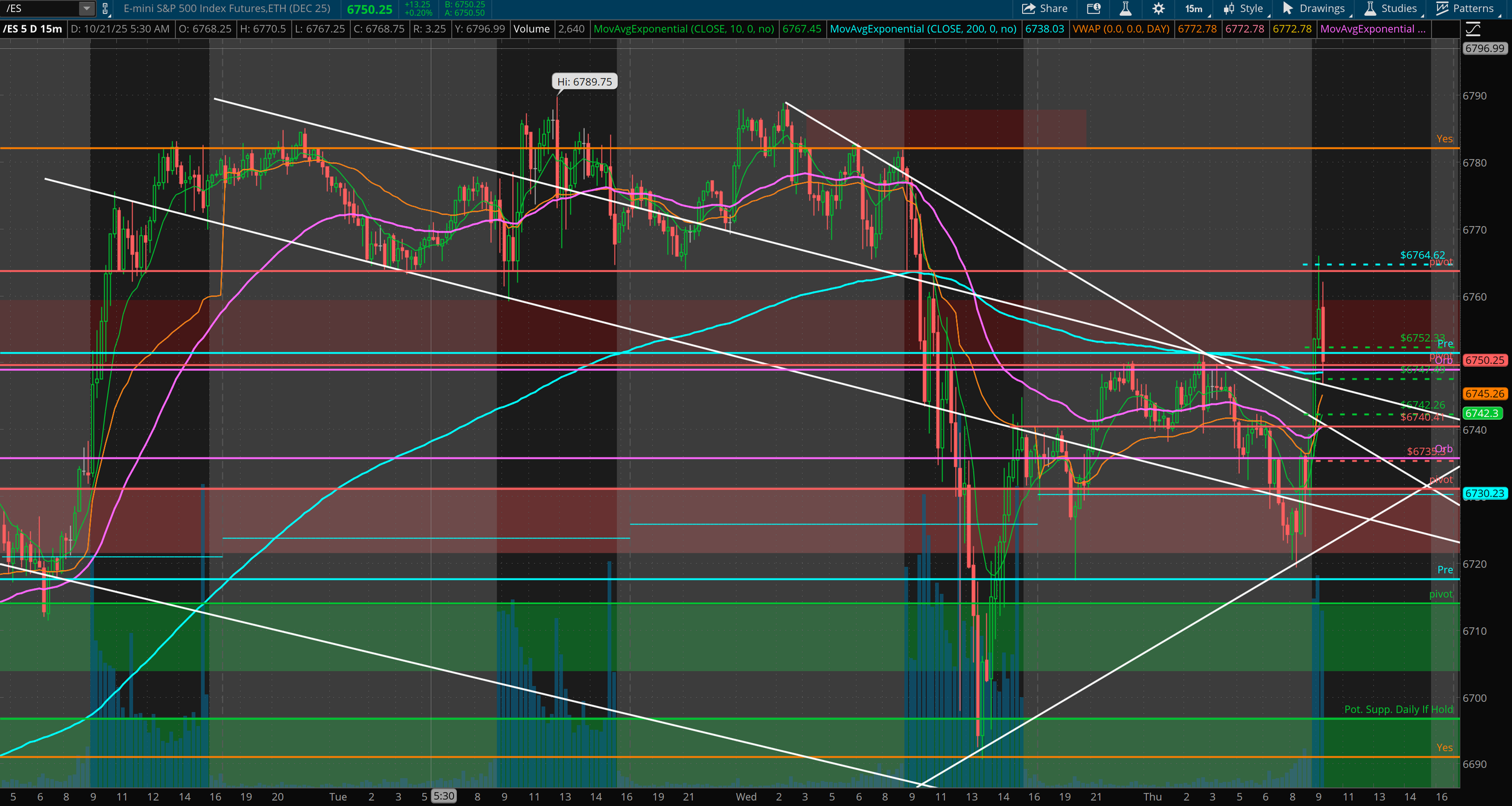Open the Style candlestick menu
The image size is (1512, 806).
[1243, 8]
